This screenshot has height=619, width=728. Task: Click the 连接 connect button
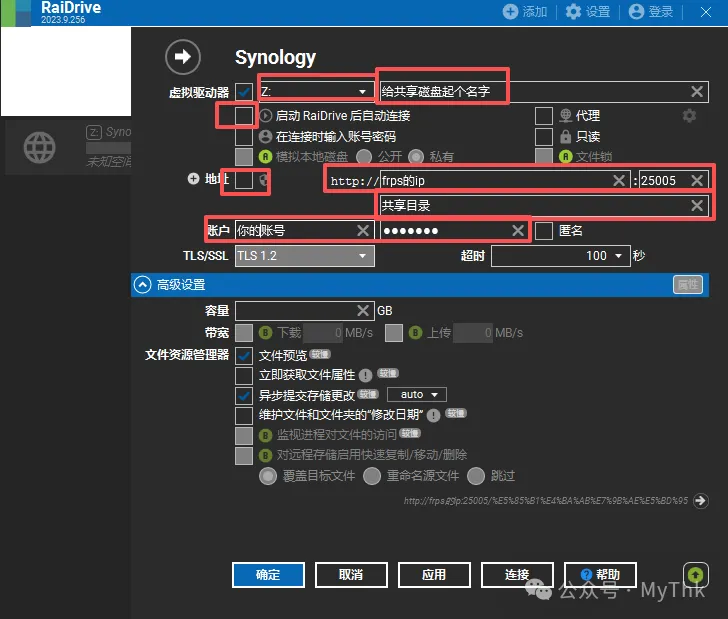517,575
